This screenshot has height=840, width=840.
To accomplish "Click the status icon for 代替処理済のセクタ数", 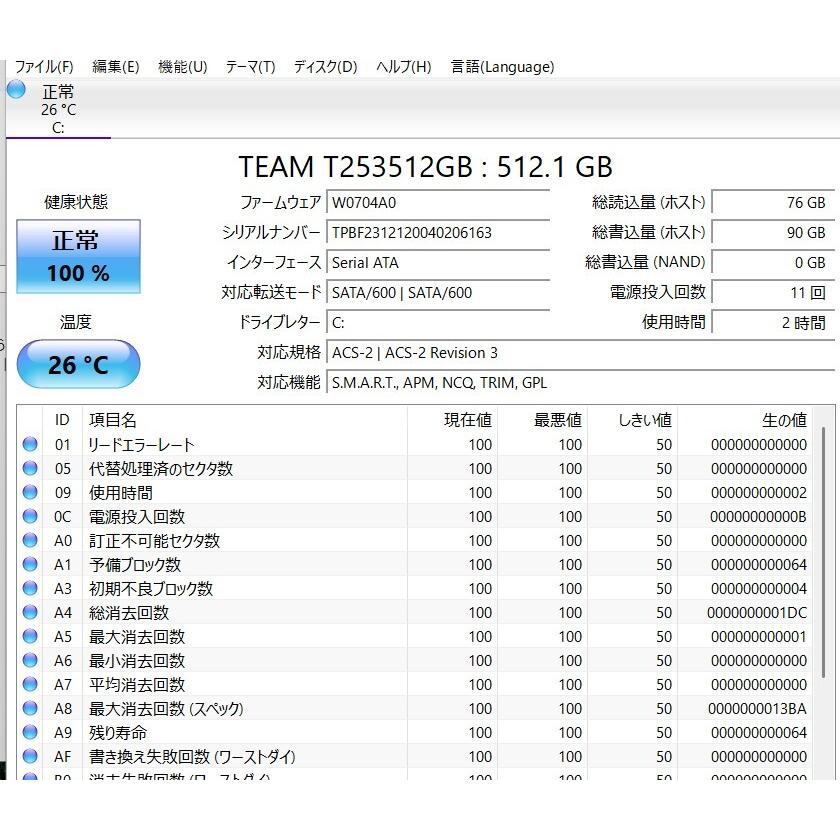I will click(30, 468).
